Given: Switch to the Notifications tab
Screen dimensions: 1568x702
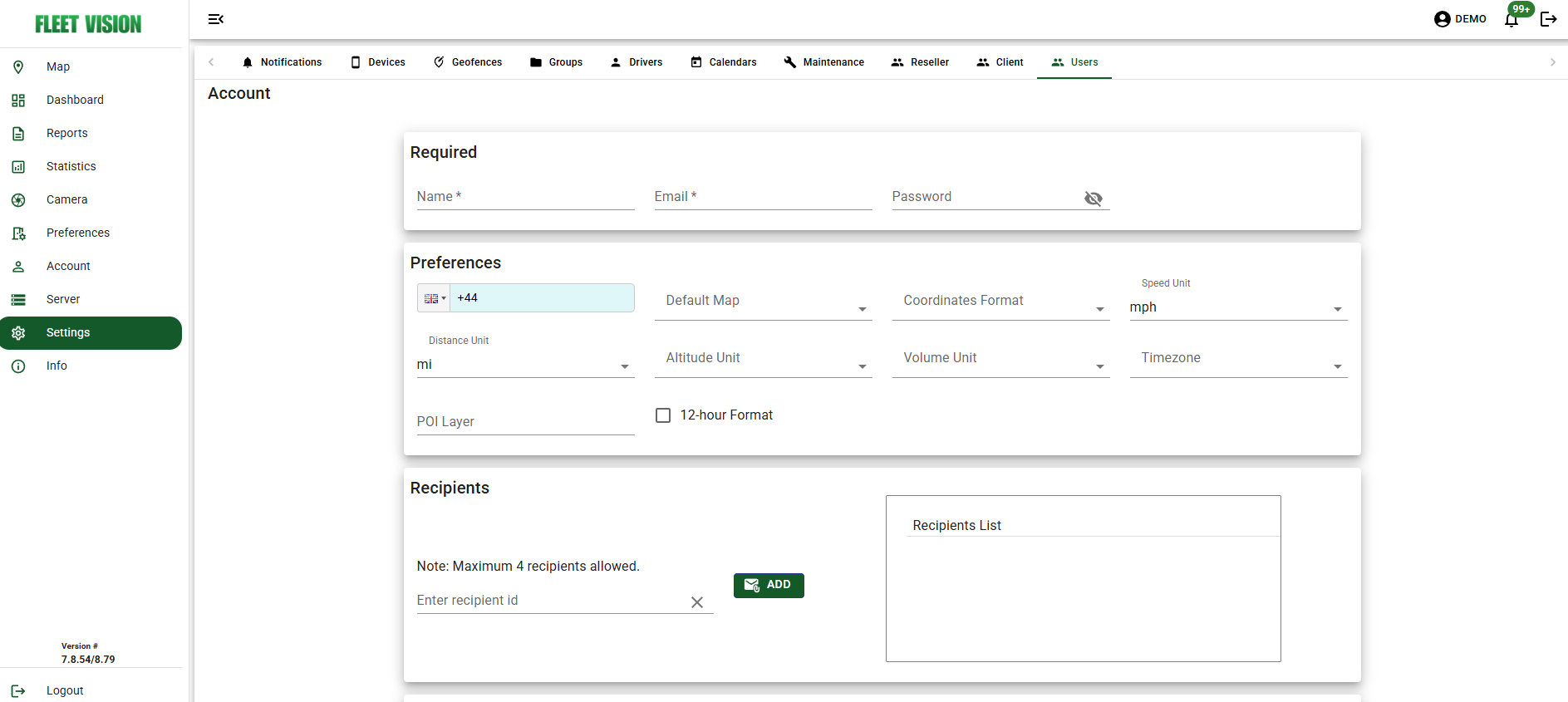Looking at the screenshot, I should pos(283,62).
